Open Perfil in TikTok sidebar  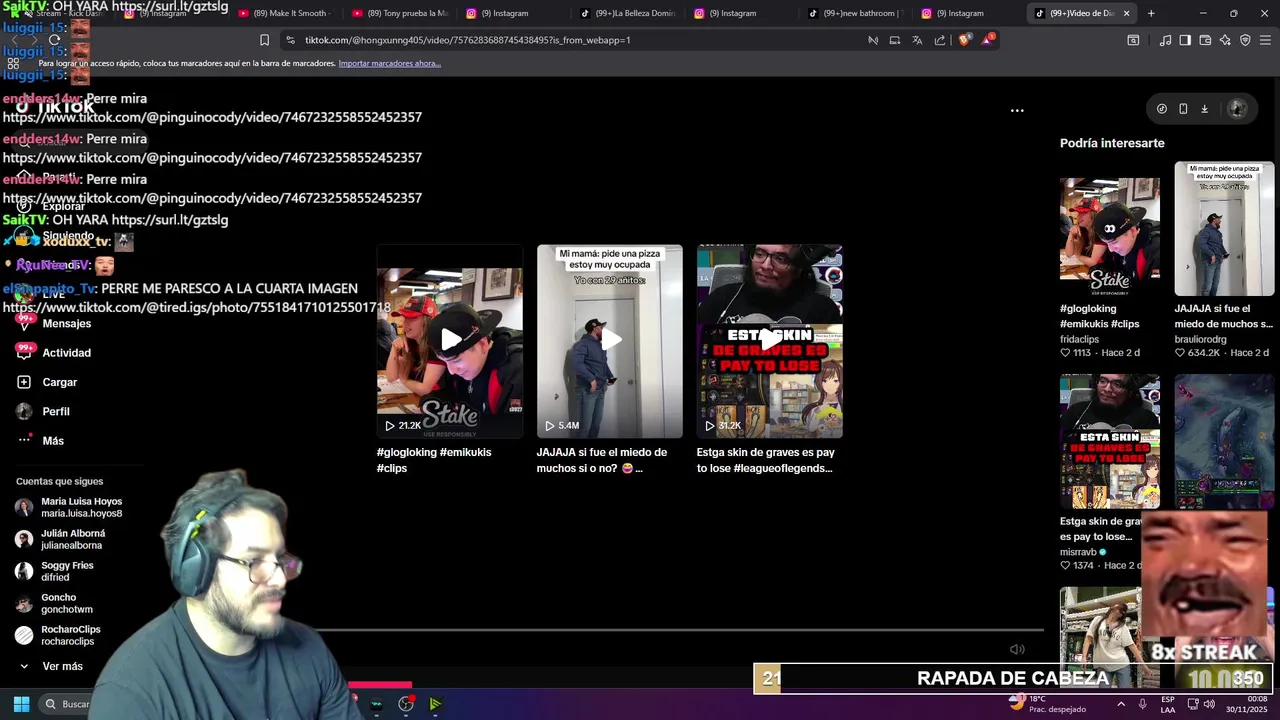click(x=56, y=411)
